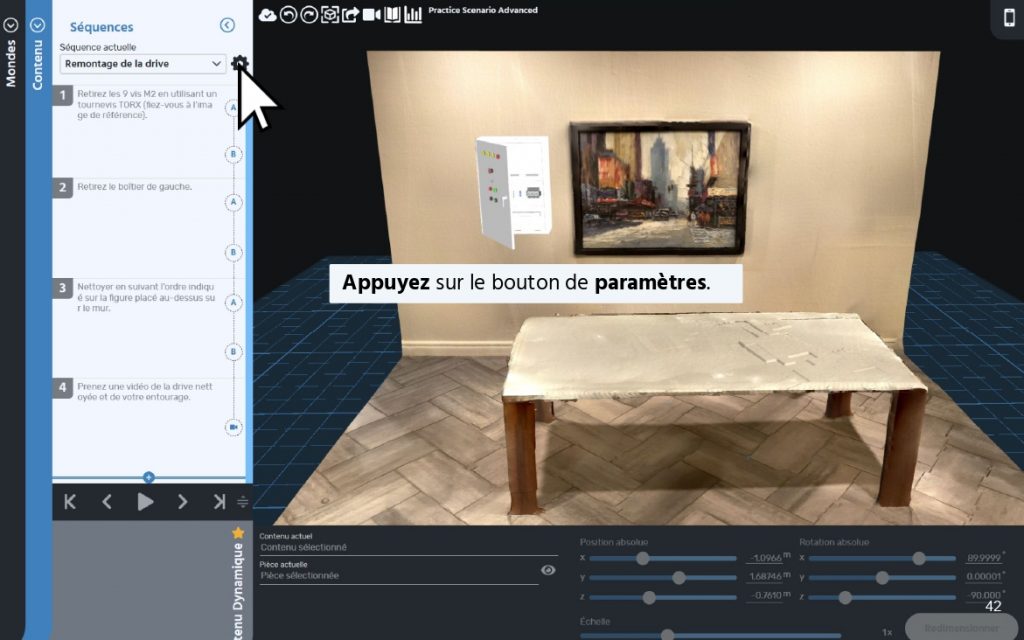Adjust the Rotation absolue z slider

pyautogui.click(x=882, y=598)
